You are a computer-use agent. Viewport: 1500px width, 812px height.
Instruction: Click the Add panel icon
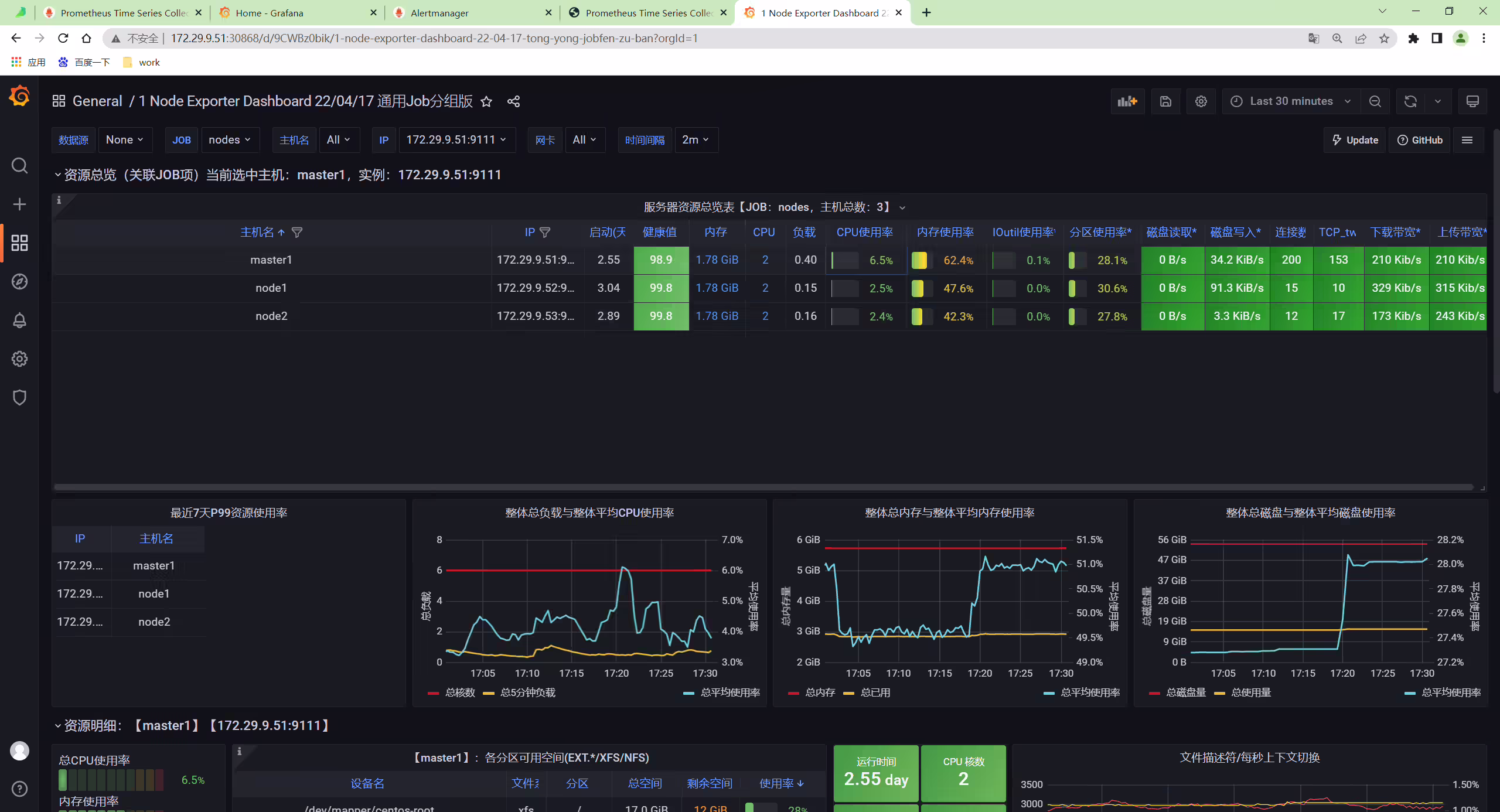pos(1127,101)
